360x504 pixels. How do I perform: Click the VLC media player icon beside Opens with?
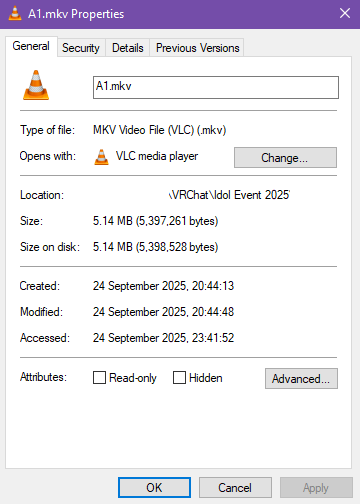tap(101, 157)
